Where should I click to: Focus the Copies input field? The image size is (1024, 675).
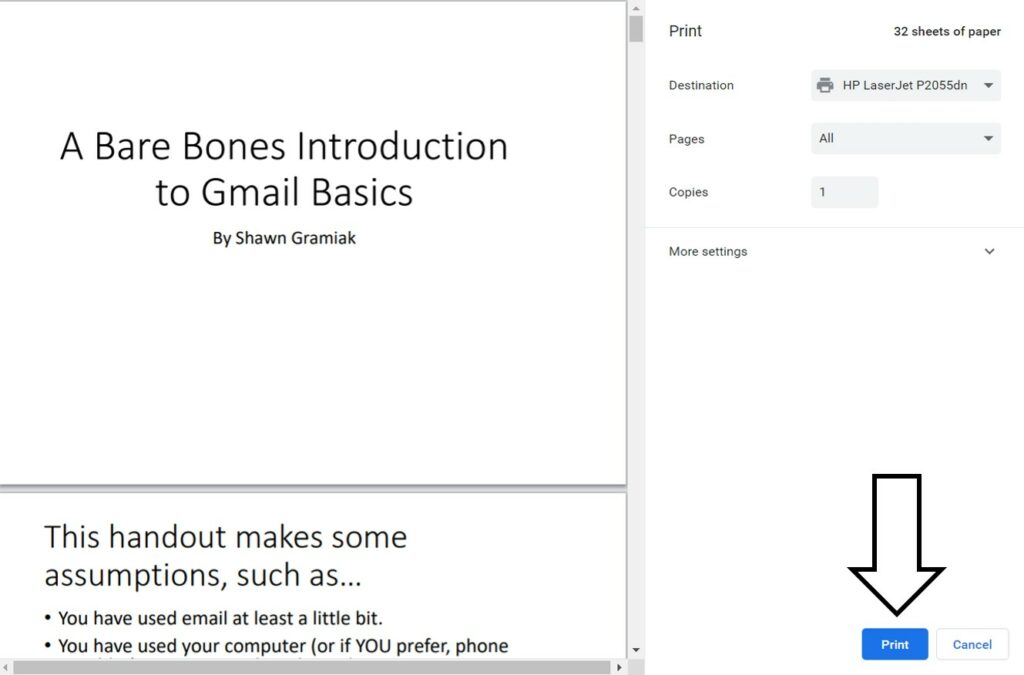(844, 192)
